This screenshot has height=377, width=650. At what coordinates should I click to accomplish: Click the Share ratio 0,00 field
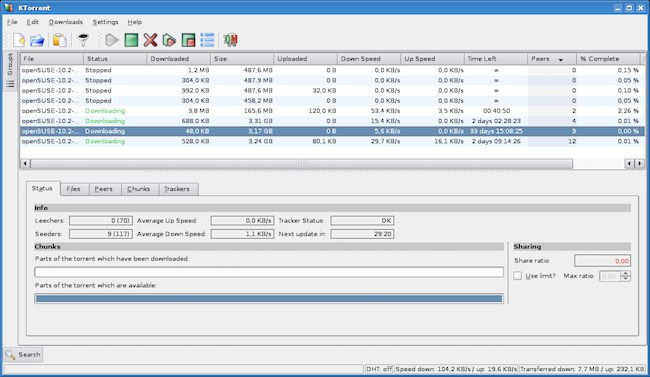(602, 261)
